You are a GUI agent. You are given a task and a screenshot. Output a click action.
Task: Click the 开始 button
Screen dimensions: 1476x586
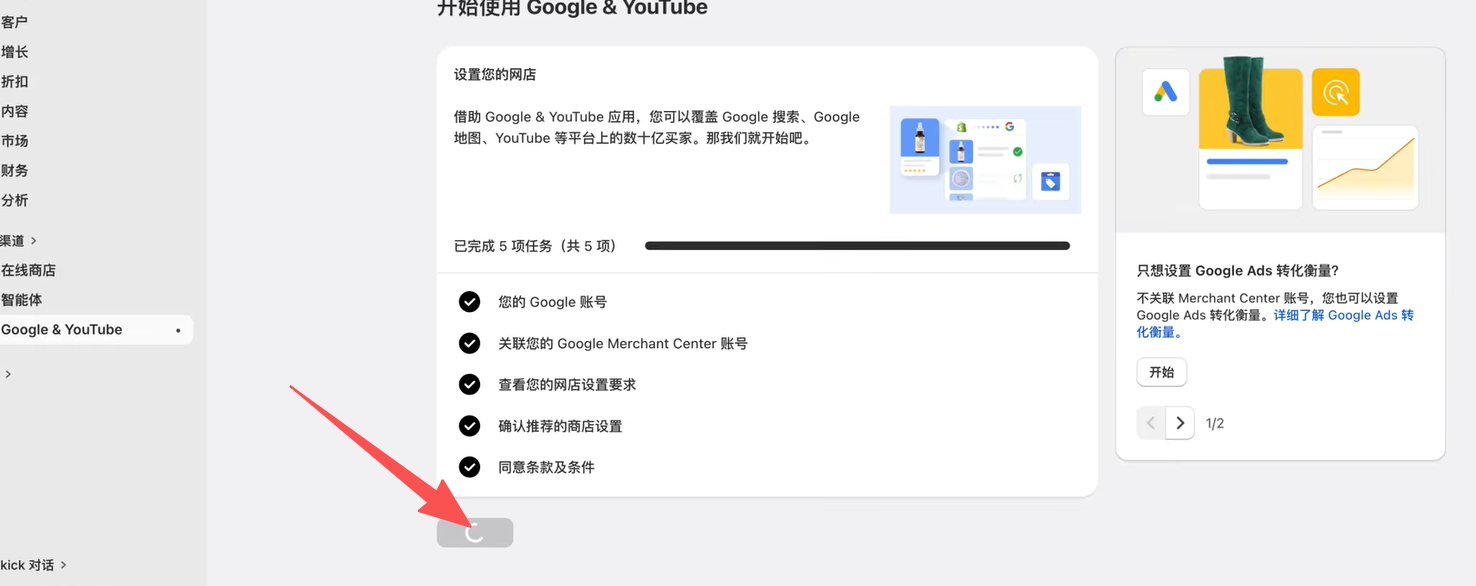(1161, 372)
